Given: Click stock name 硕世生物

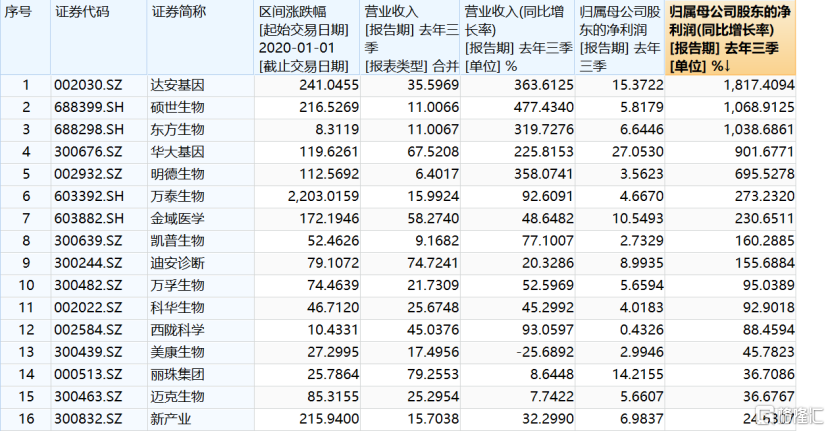Looking at the screenshot, I should [177, 107].
